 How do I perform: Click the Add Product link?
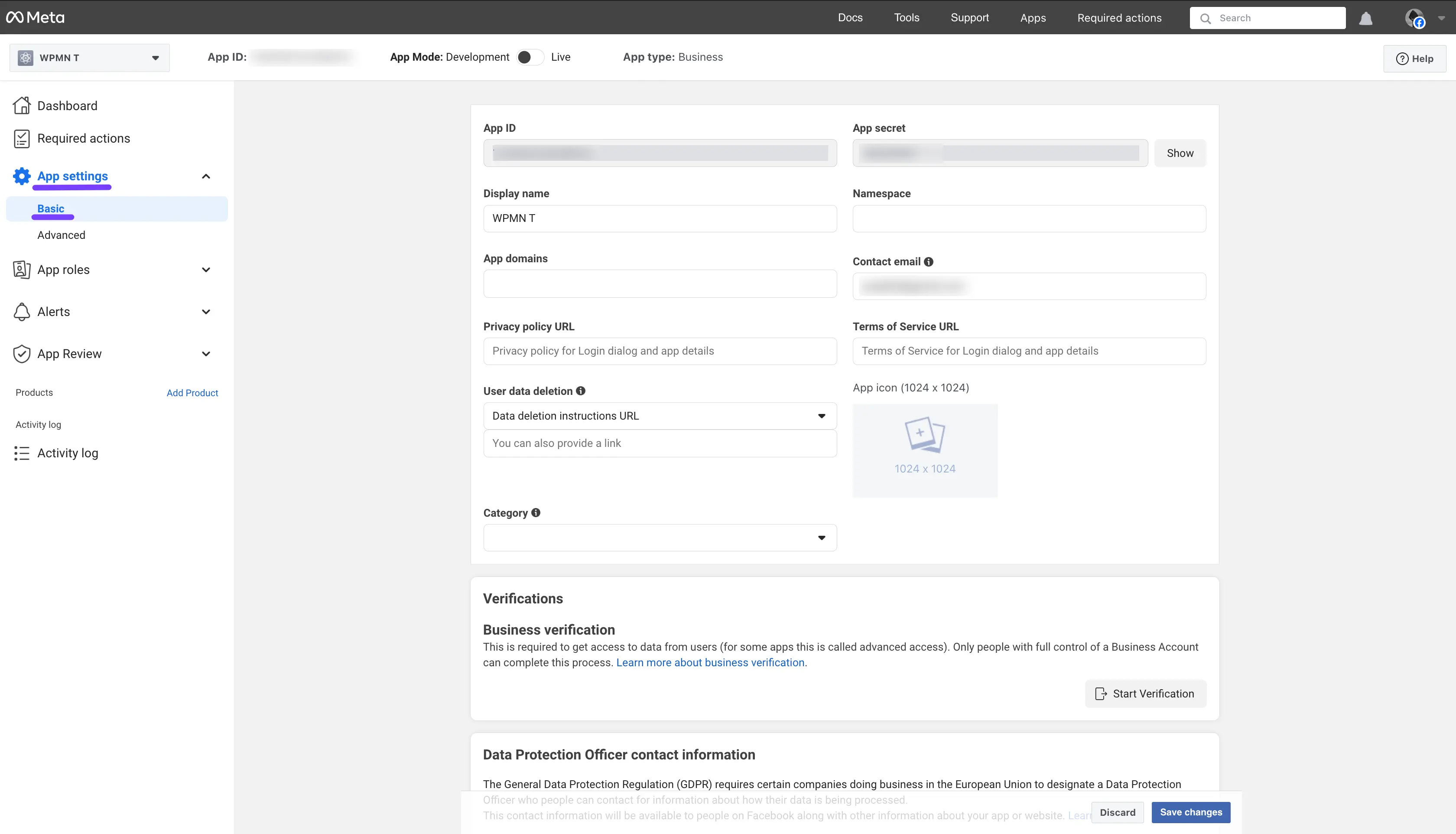coord(192,393)
